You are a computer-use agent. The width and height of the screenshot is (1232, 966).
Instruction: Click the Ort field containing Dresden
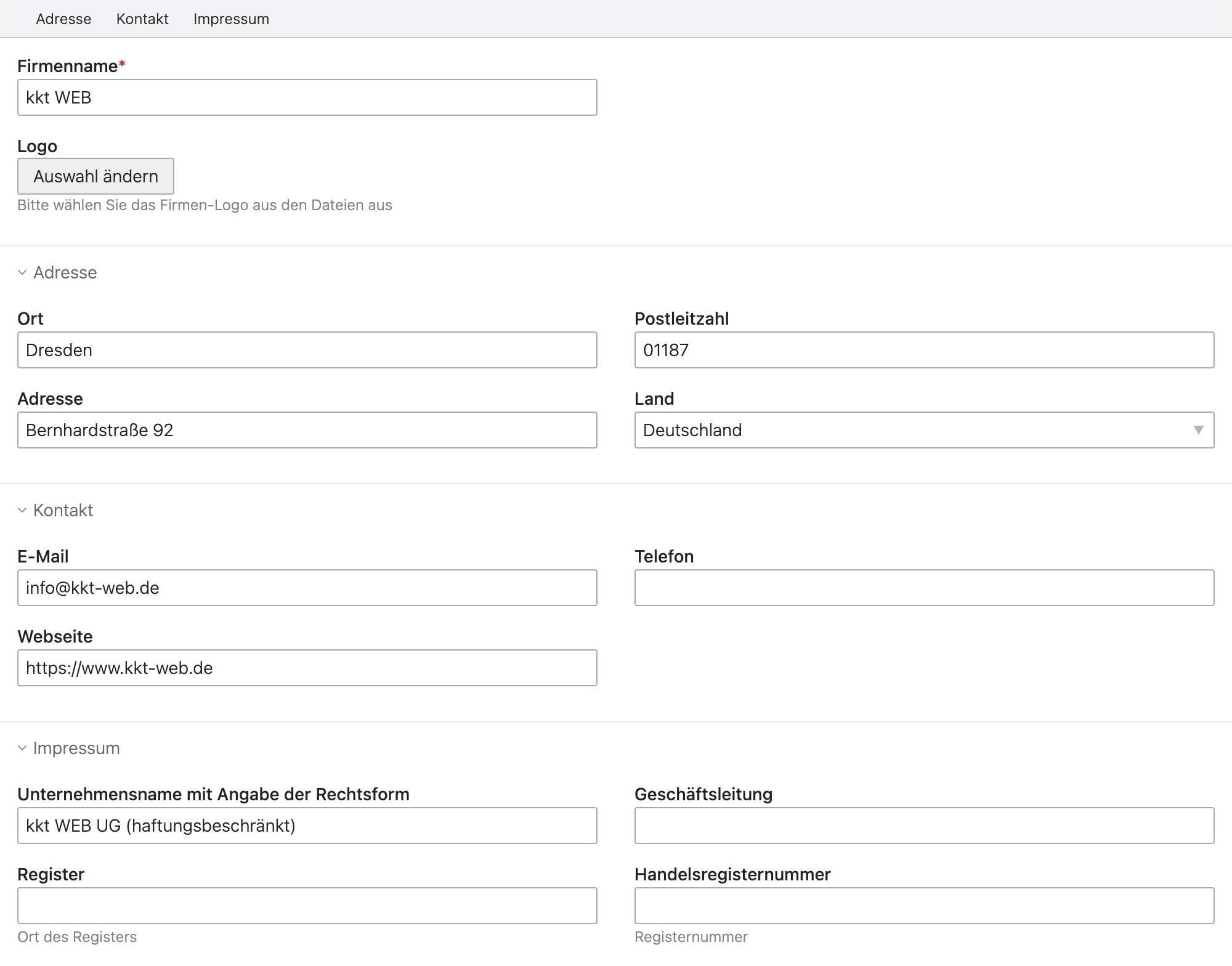[307, 350]
